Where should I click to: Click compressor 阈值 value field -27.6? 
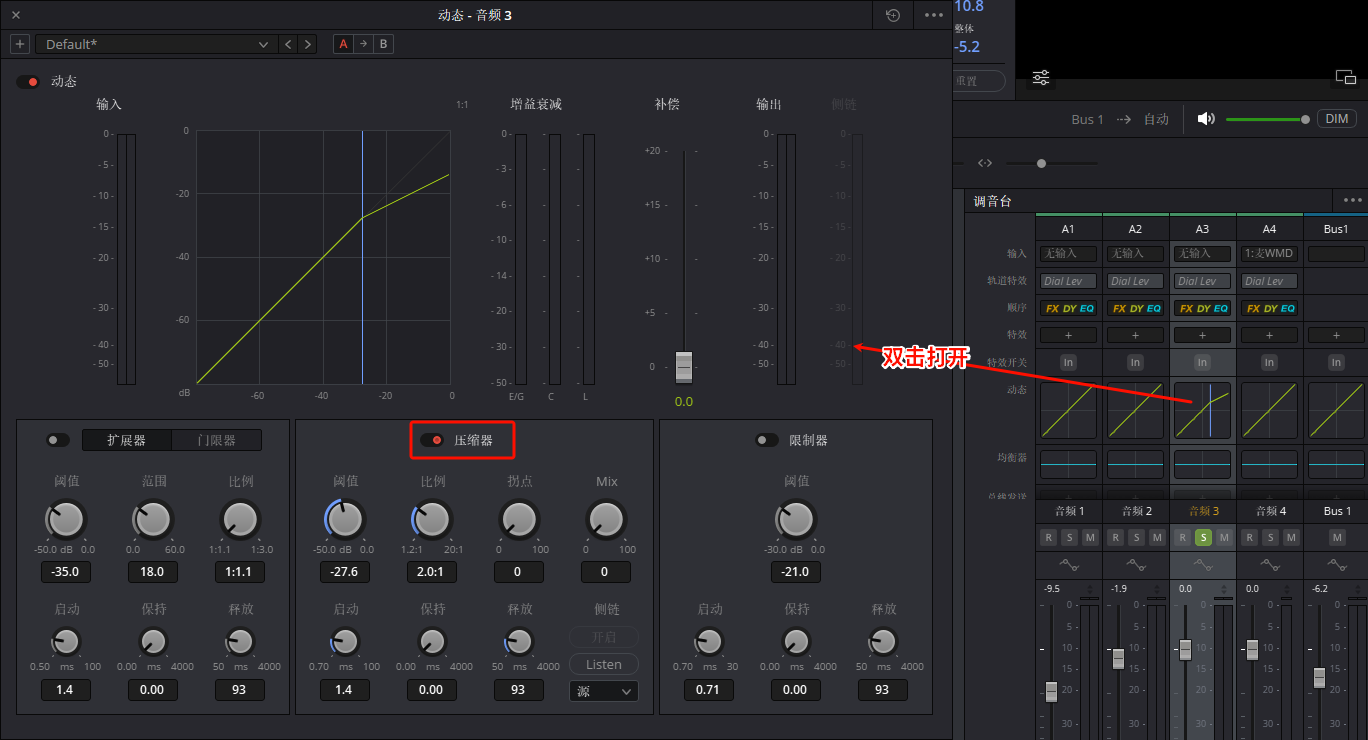pyautogui.click(x=344, y=572)
